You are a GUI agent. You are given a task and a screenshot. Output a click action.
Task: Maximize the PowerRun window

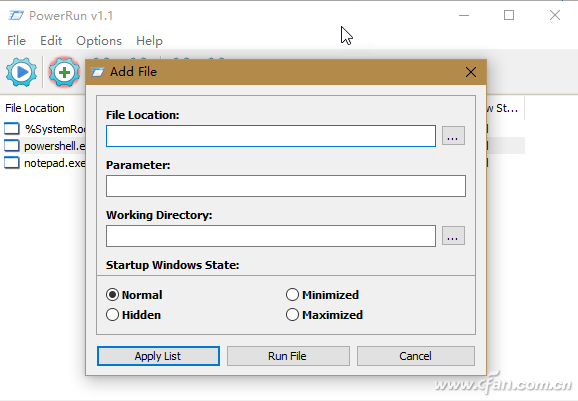point(509,15)
